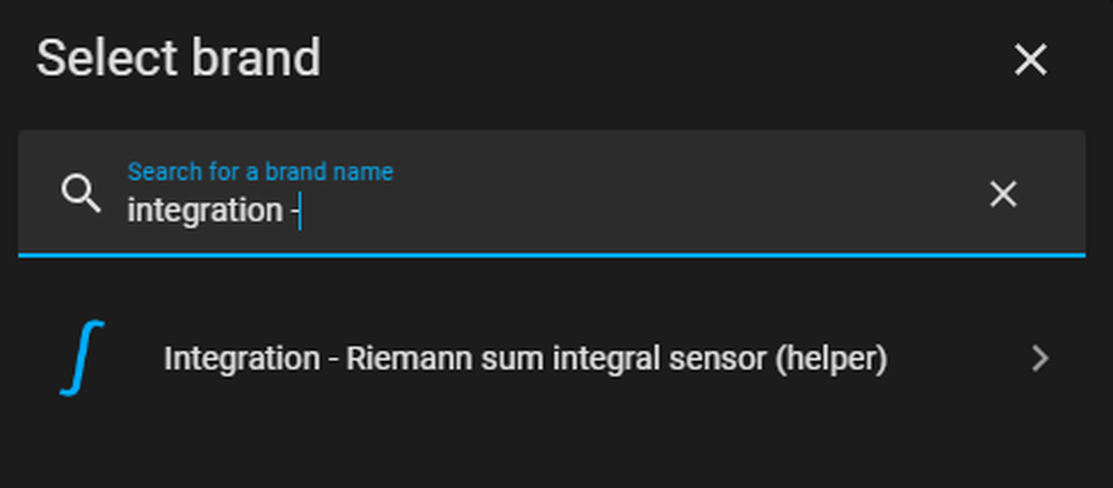This screenshot has width=1113, height=488.
Task: Expand the Riemann sum entry arrow
Action: pyautogui.click(x=1040, y=359)
